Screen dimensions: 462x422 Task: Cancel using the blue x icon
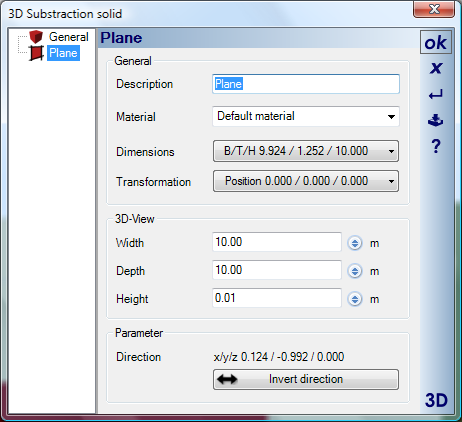[436, 68]
